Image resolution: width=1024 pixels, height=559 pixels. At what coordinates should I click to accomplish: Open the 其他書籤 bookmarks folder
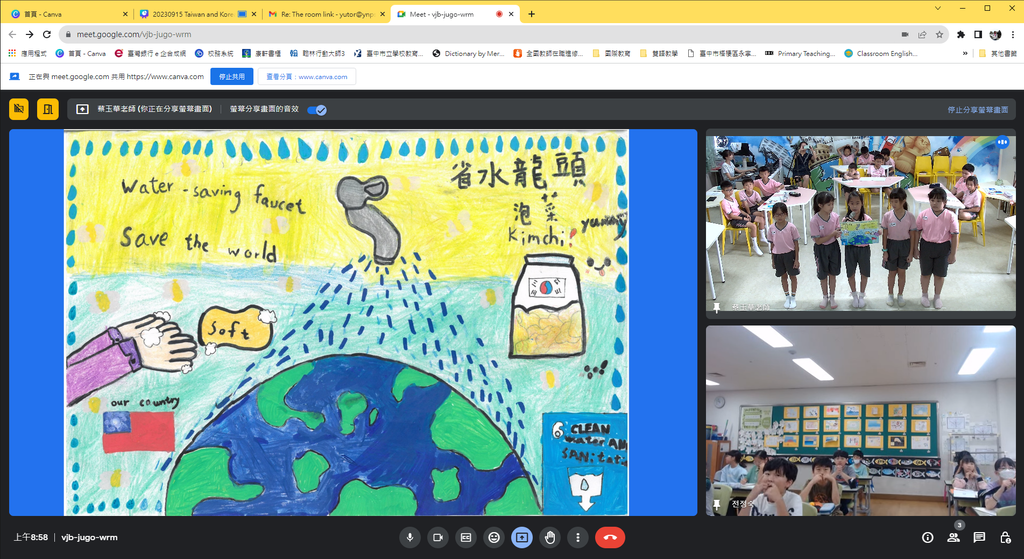pos(997,54)
